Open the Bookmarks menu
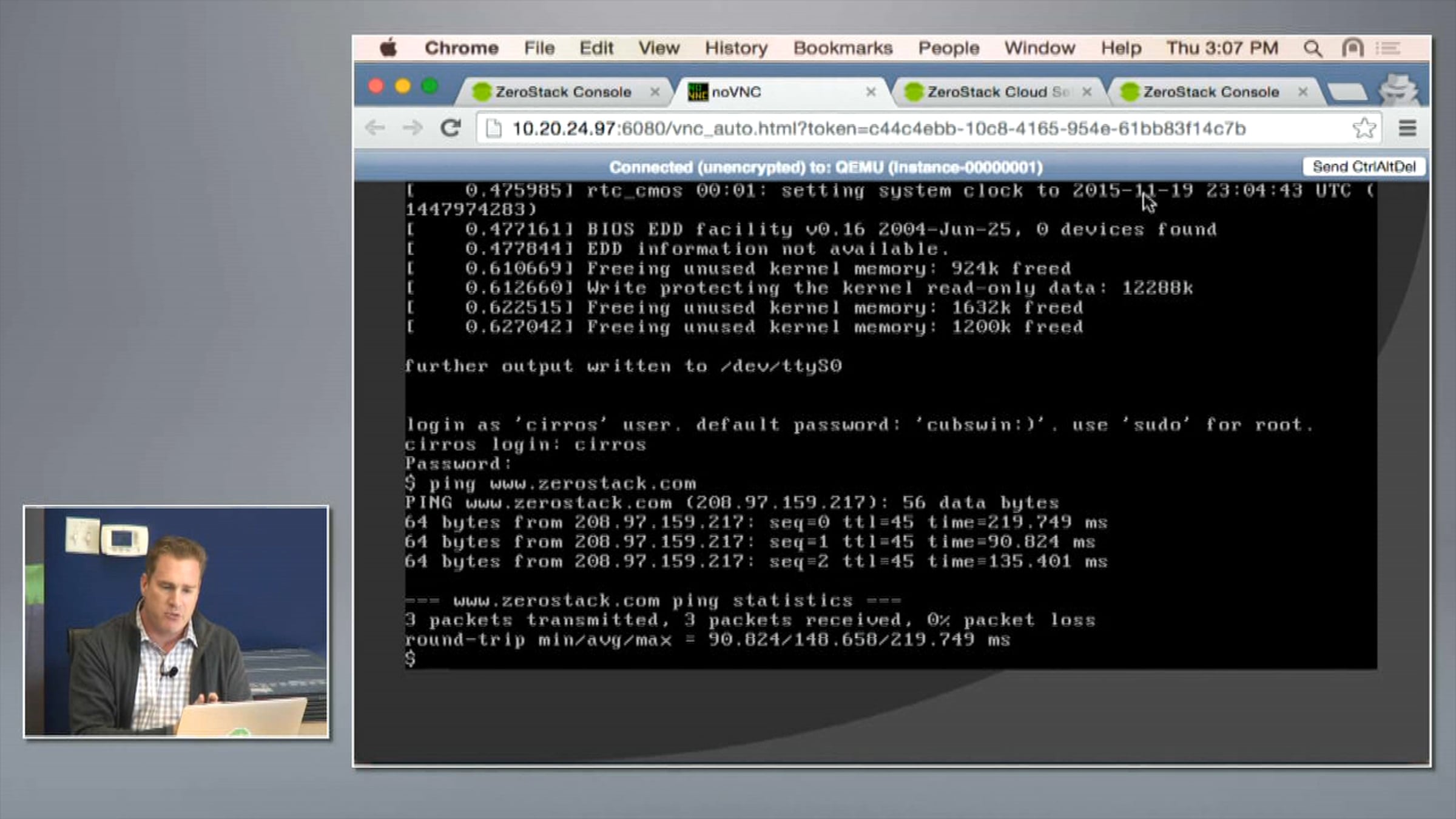The height and width of the screenshot is (819, 1456). point(843,48)
